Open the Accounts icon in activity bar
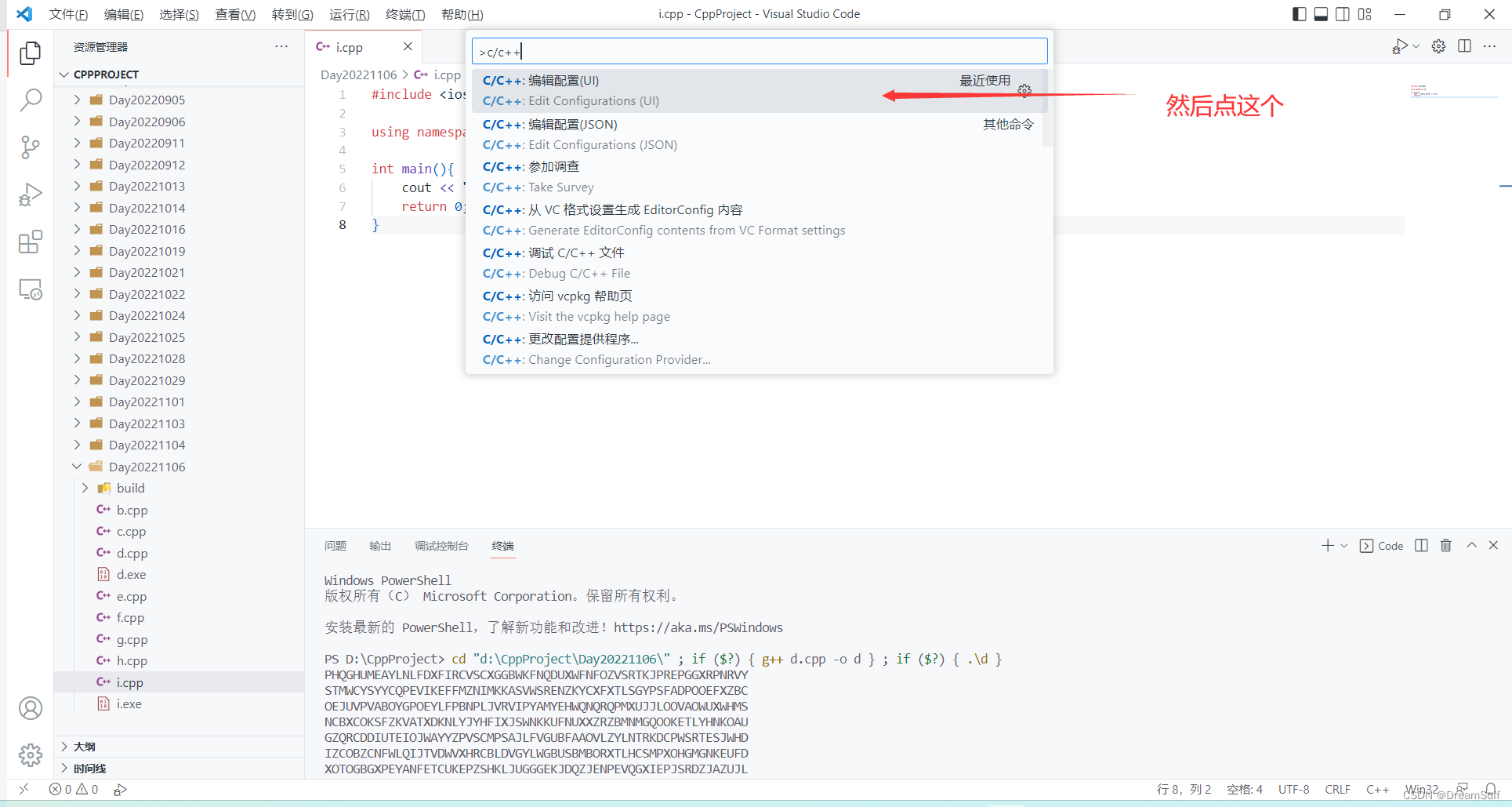Image resolution: width=1512 pixels, height=807 pixels. pyautogui.click(x=30, y=708)
